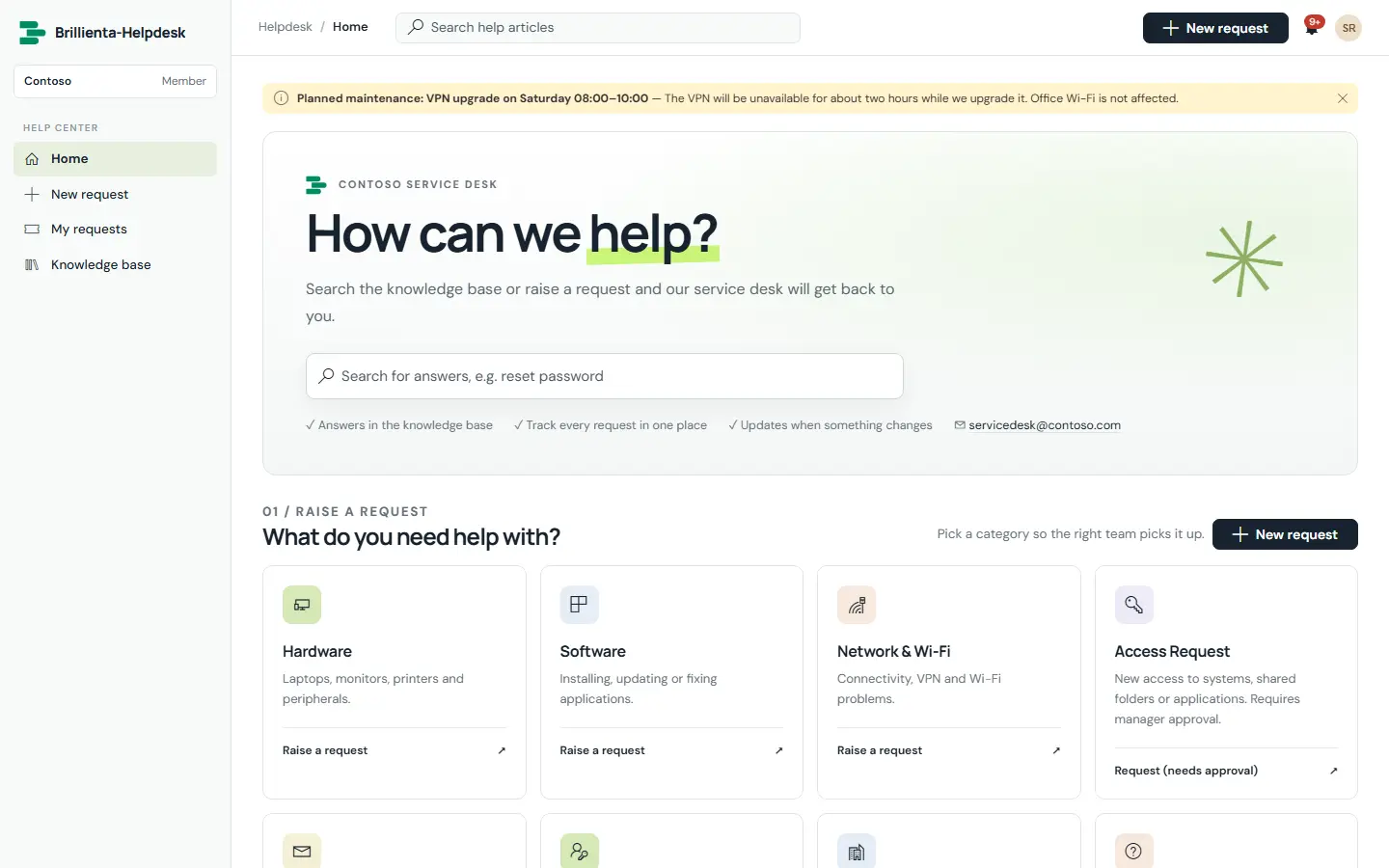Click the Hardware card title

coord(317,652)
